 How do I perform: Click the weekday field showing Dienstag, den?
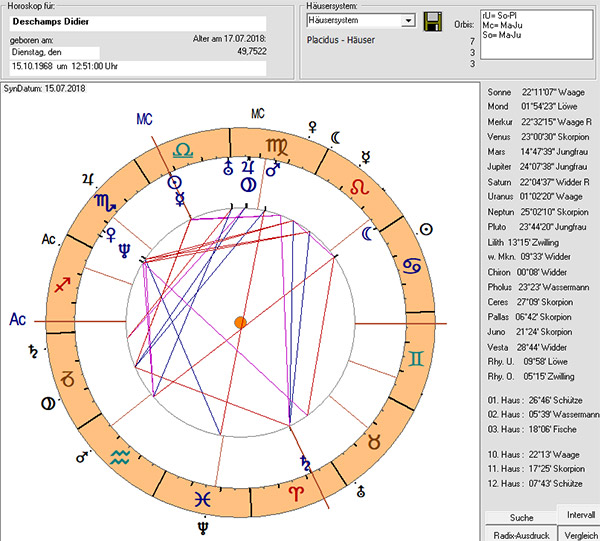(x=55, y=52)
